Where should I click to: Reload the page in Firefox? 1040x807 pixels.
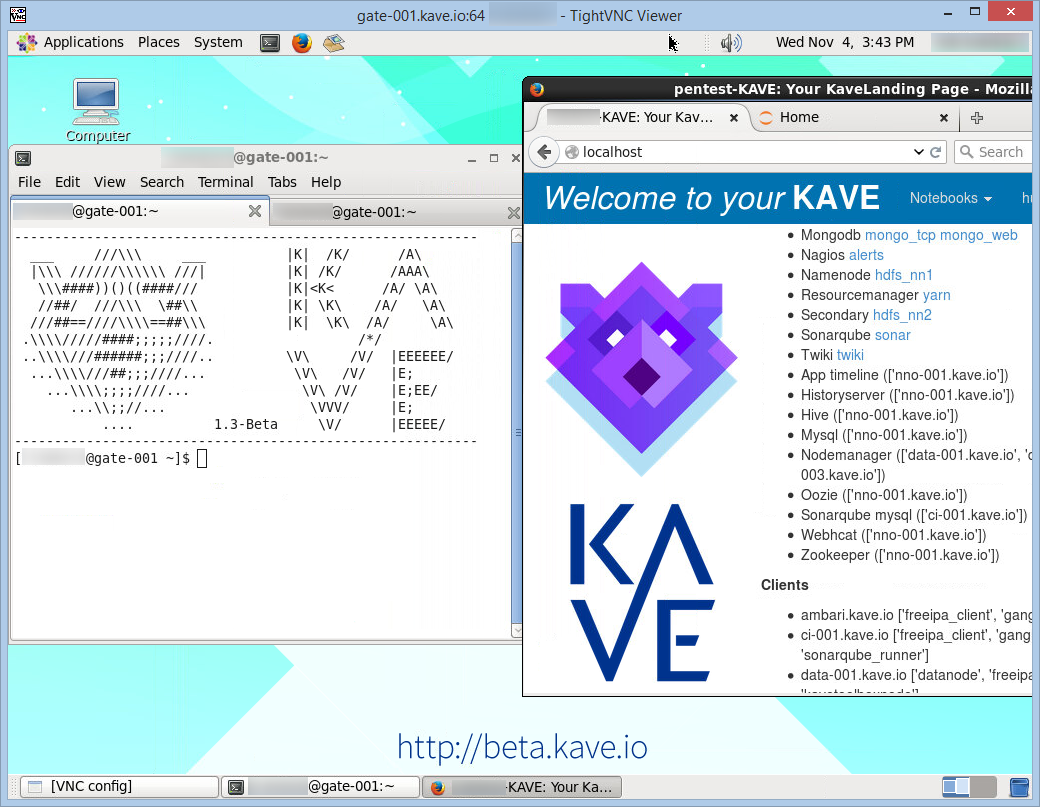pos(936,152)
